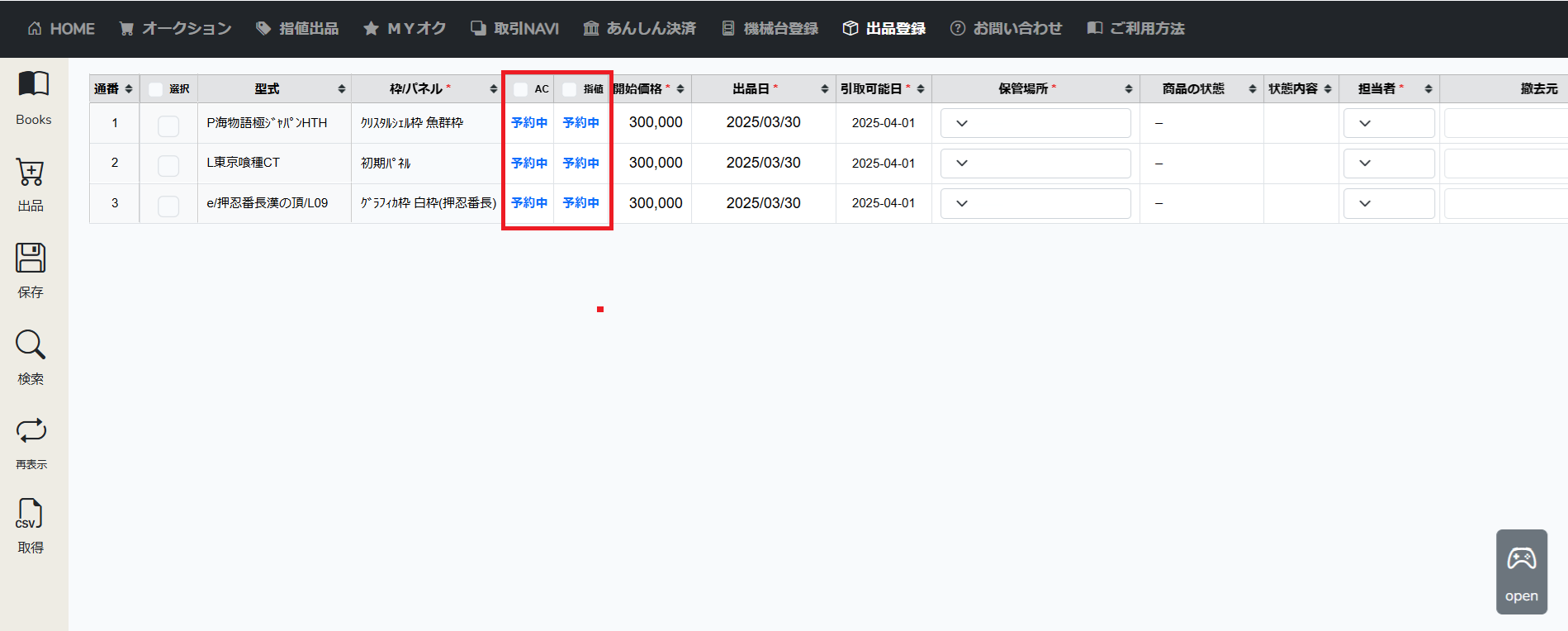Click 撤去元 input field in row 2
Image resolution: width=1568 pixels, height=631 pixels.
click(x=1506, y=164)
